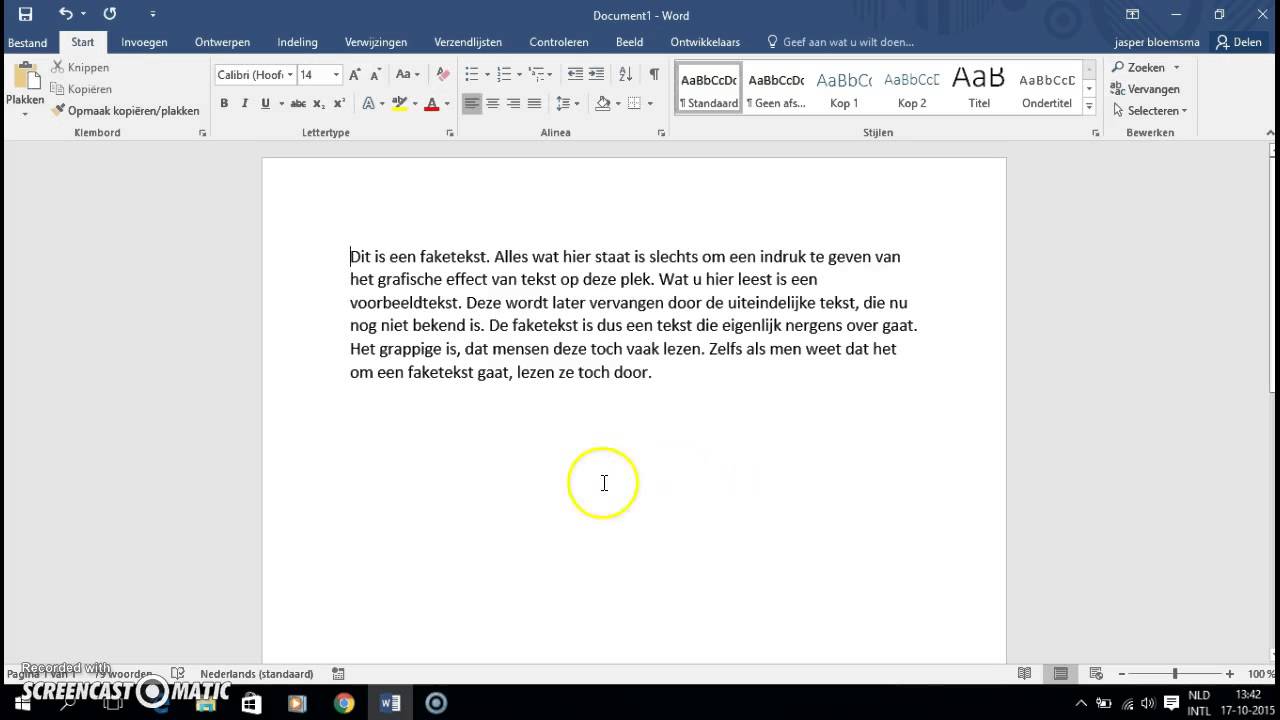Screen dimensions: 1280x720
Task: Align text right
Action: pyautogui.click(x=514, y=103)
